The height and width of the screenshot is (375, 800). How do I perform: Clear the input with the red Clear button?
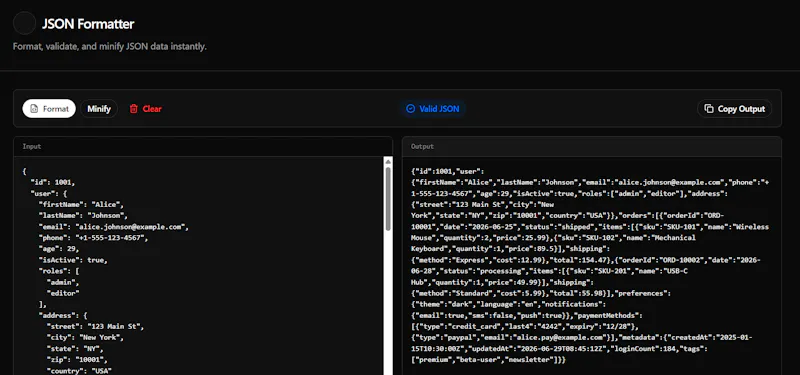pos(145,109)
